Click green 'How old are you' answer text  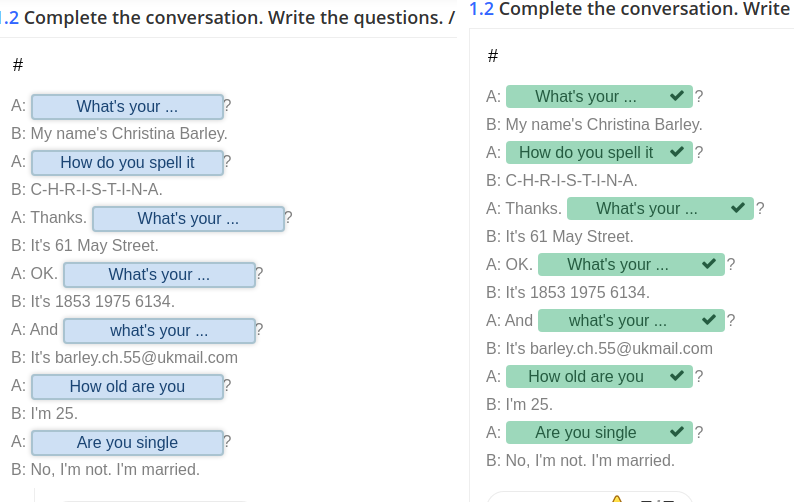[586, 376]
